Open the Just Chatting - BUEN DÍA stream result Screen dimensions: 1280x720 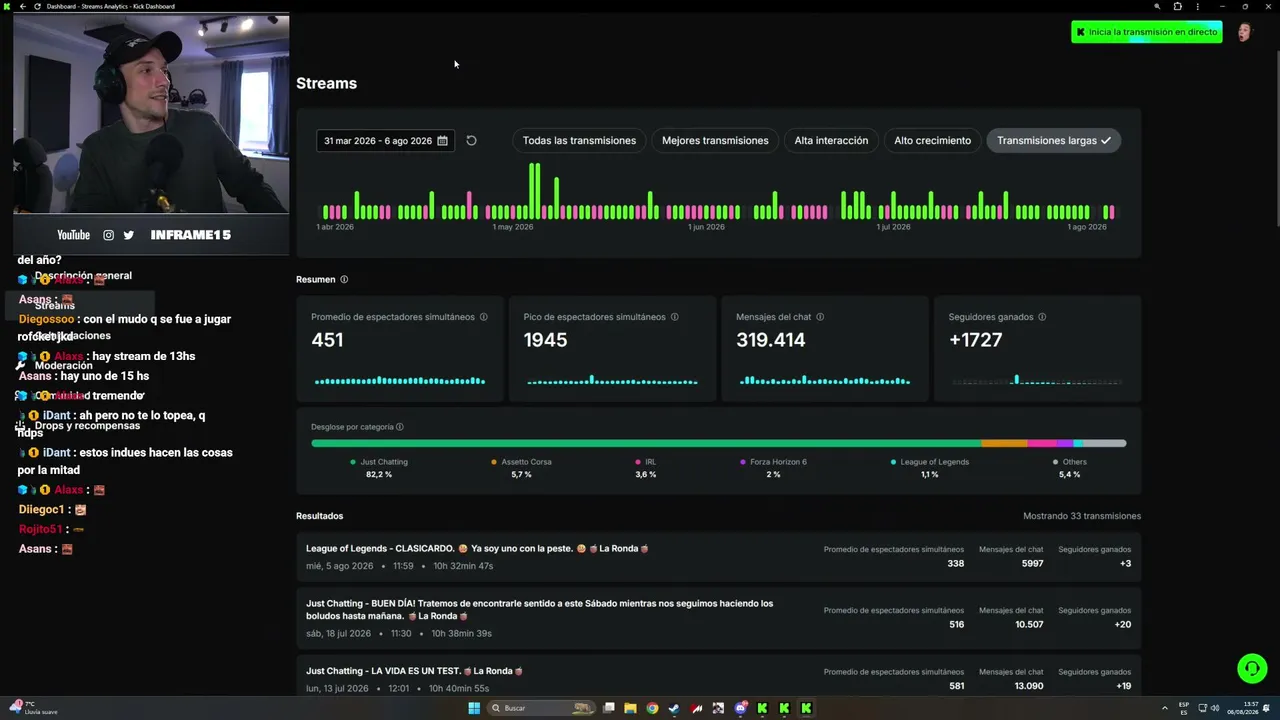click(x=718, y=618)
